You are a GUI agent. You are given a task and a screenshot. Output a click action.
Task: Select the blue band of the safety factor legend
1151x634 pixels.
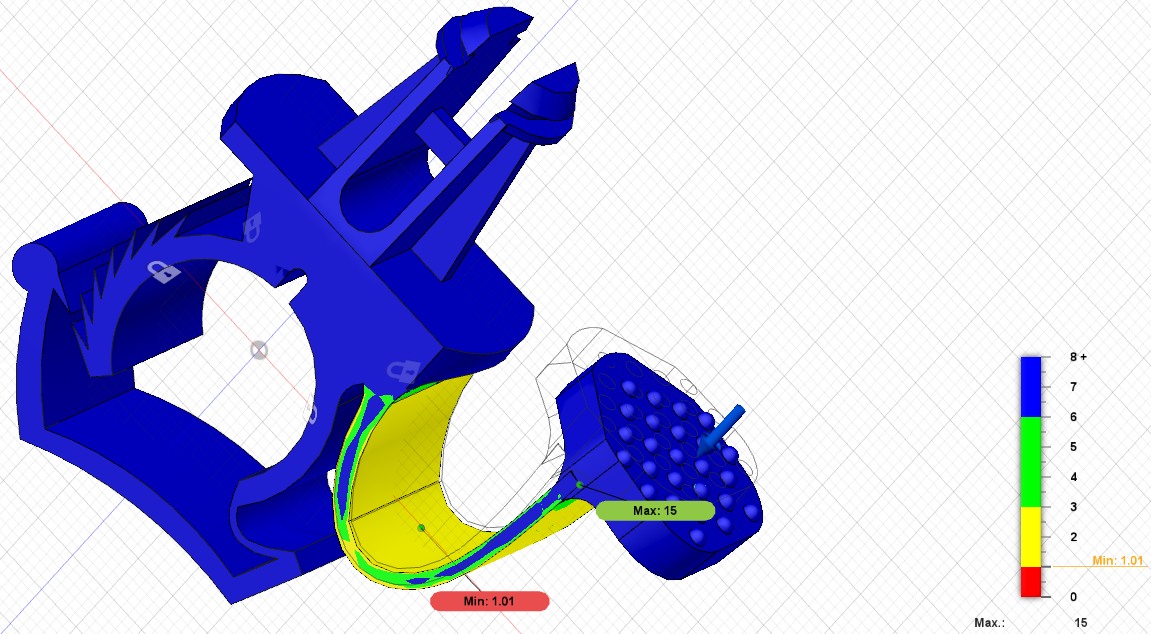[1031, 387]
